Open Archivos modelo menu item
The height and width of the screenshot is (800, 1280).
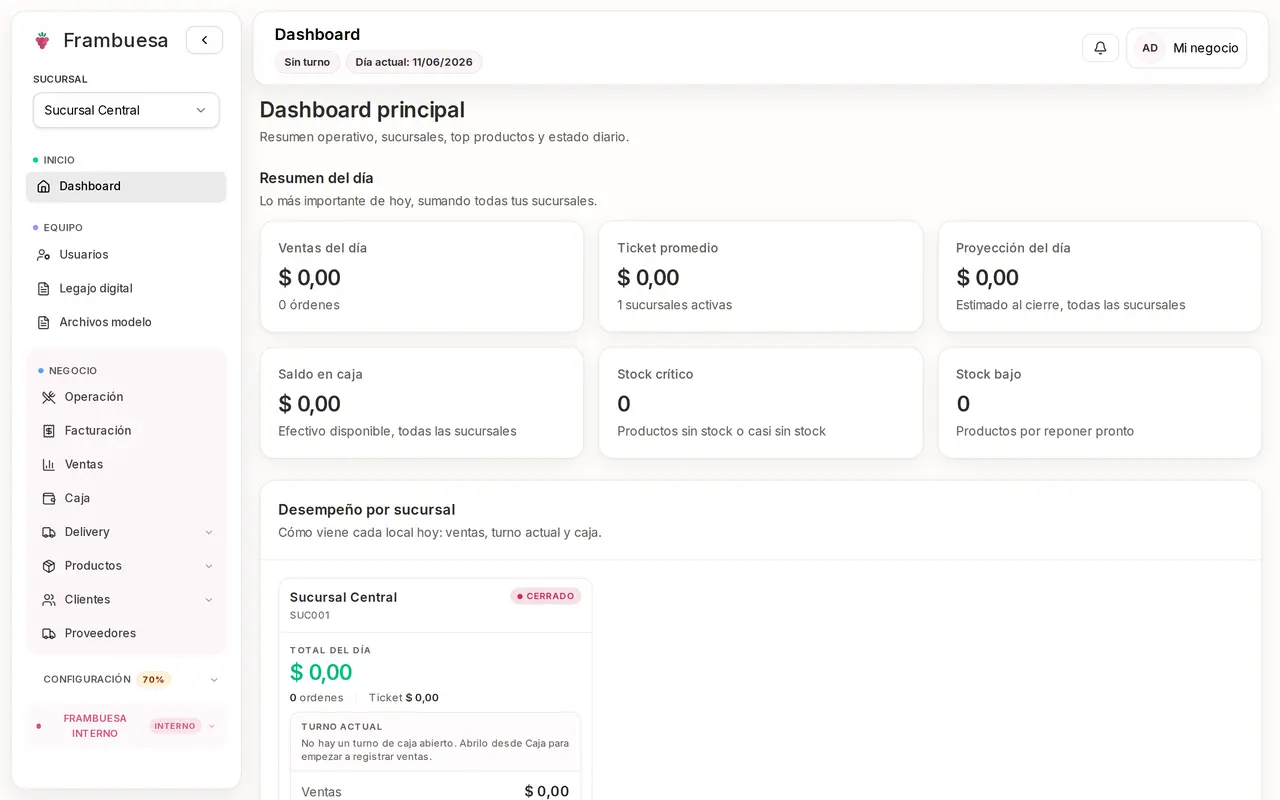(x=126, y=323)
